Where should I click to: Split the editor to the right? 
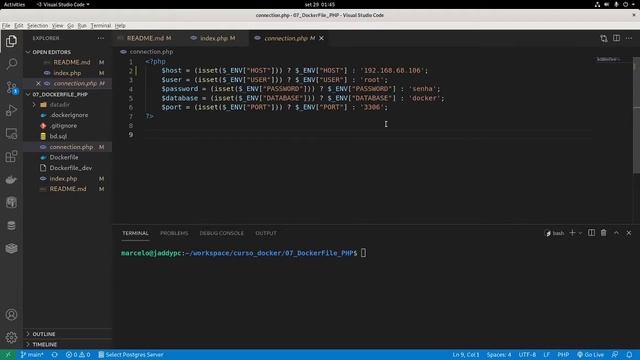(x=616, y=38)
